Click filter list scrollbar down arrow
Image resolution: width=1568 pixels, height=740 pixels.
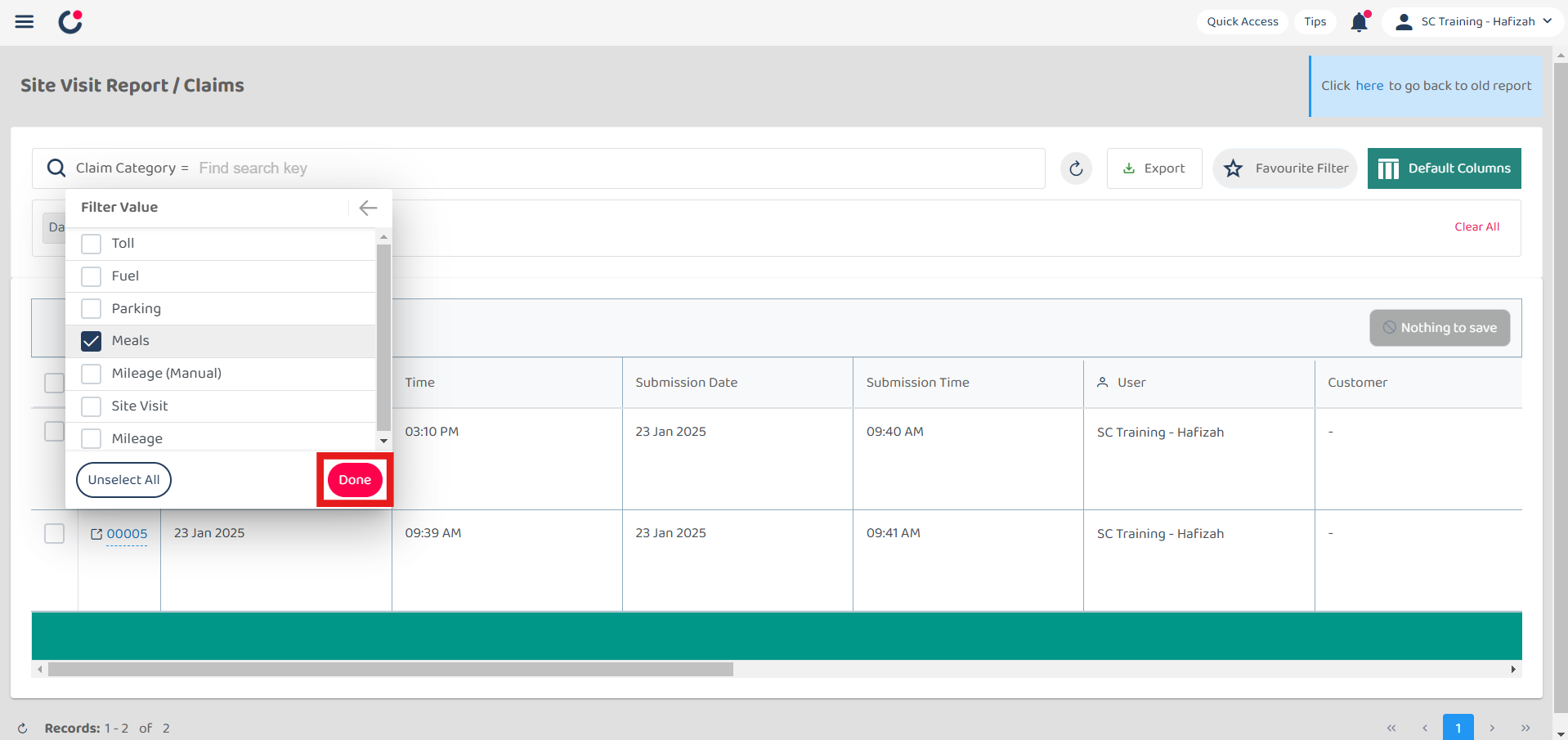[383, 441]
